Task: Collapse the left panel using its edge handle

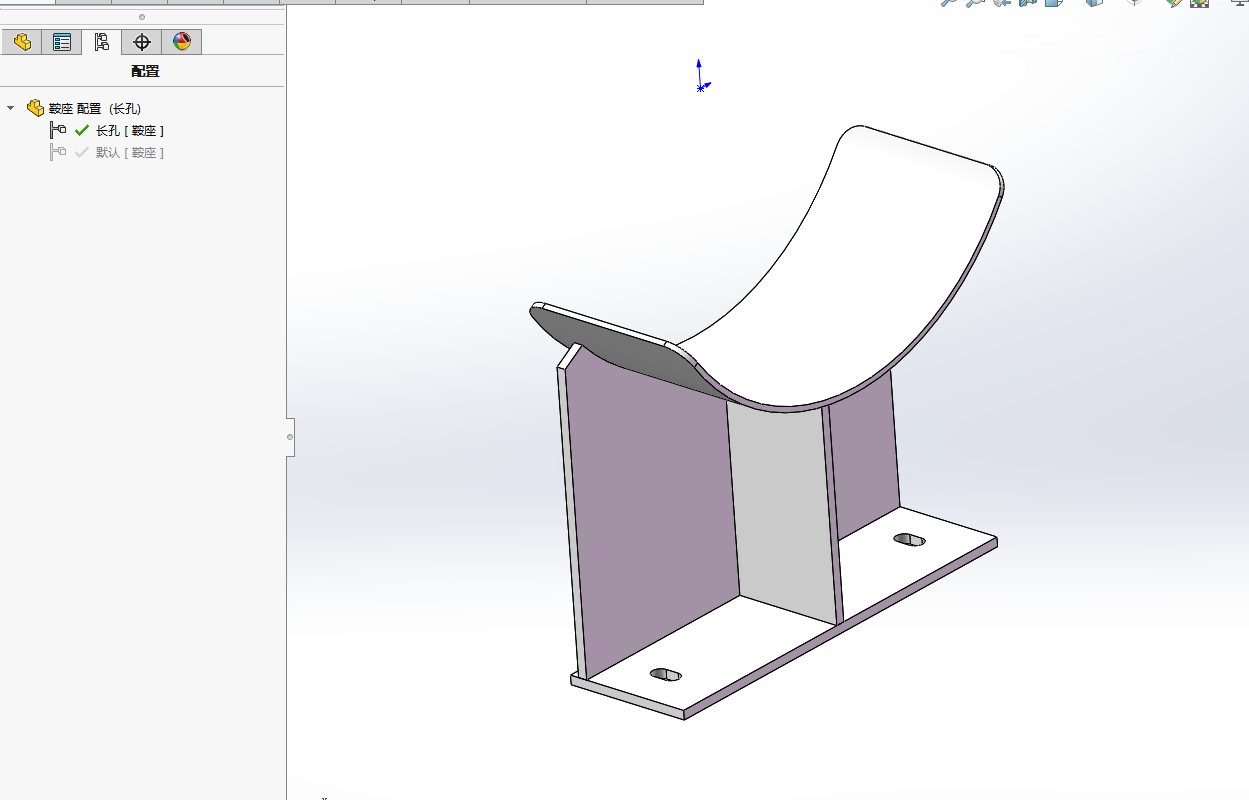Action: coord(290,437)
